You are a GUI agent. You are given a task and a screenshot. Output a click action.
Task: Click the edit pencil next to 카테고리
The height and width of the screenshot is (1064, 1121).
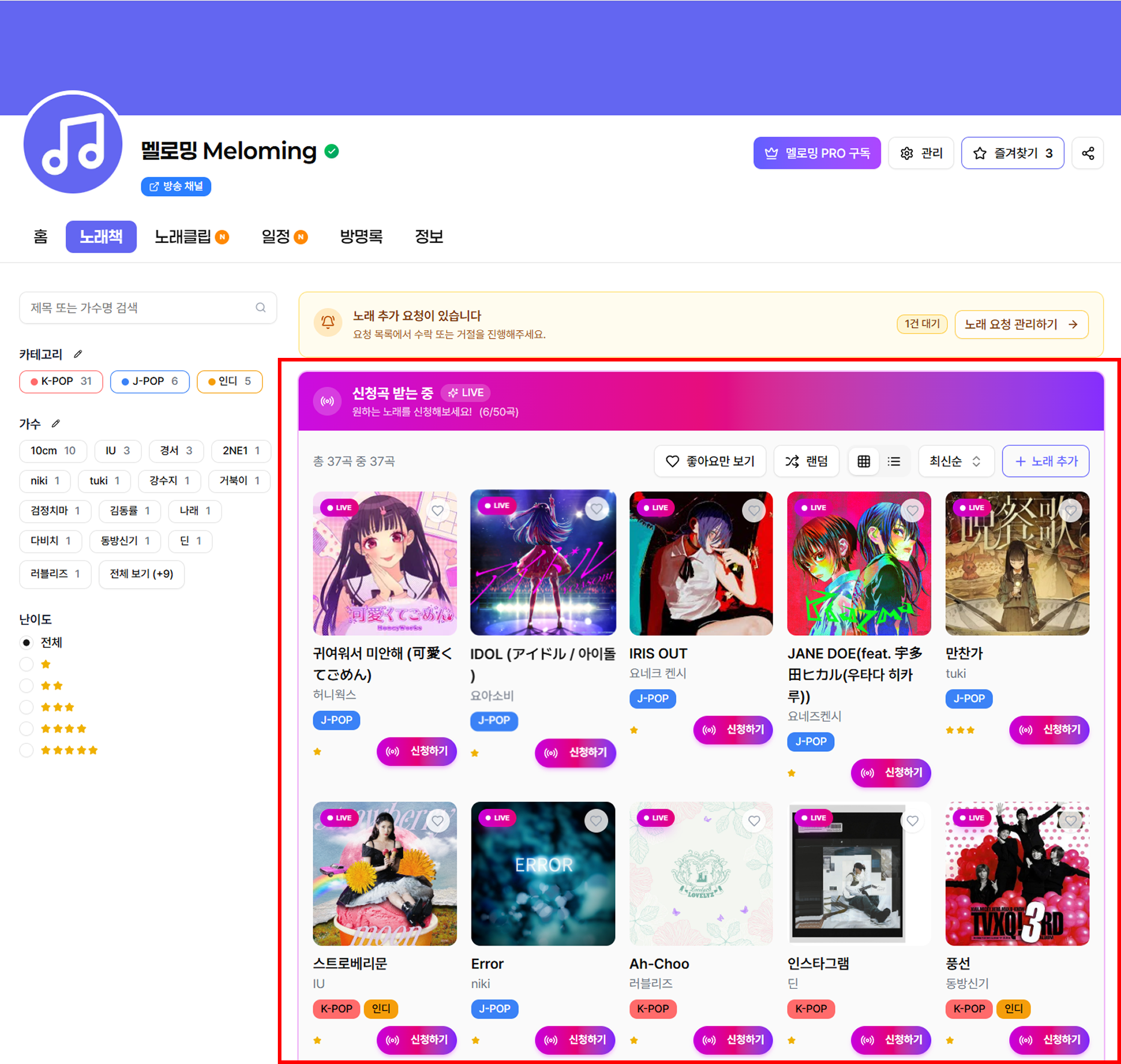(x=78, y=354)
